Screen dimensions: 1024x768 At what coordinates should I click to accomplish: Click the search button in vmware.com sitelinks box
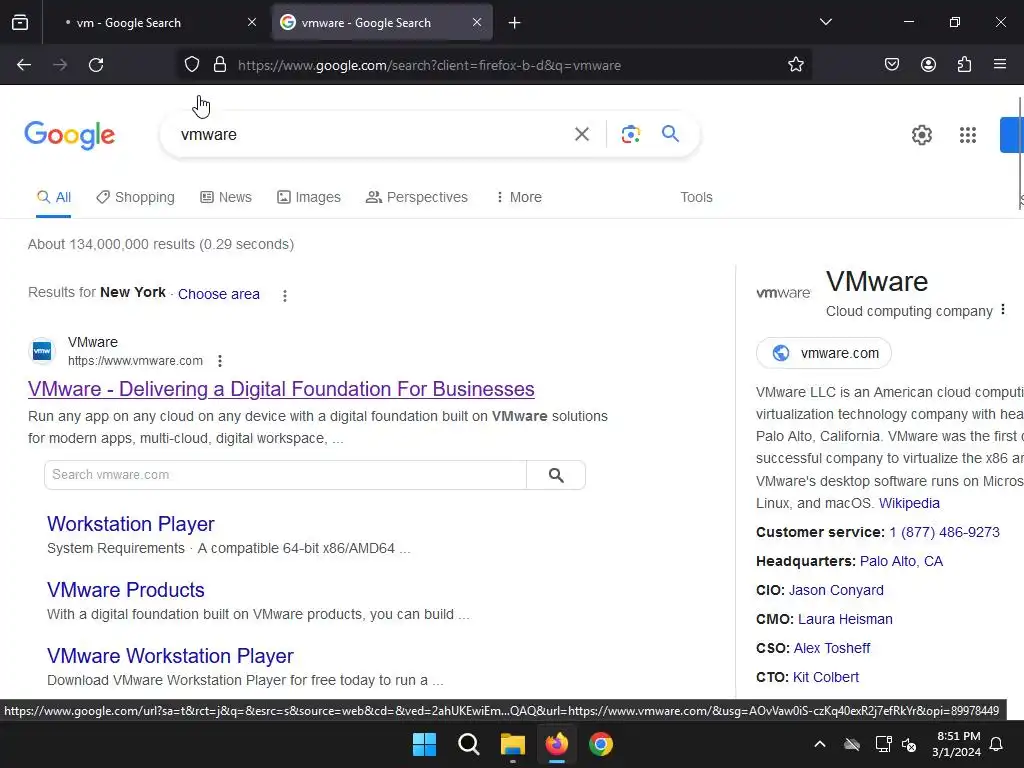pyautogui.click(x=556, y=475)
